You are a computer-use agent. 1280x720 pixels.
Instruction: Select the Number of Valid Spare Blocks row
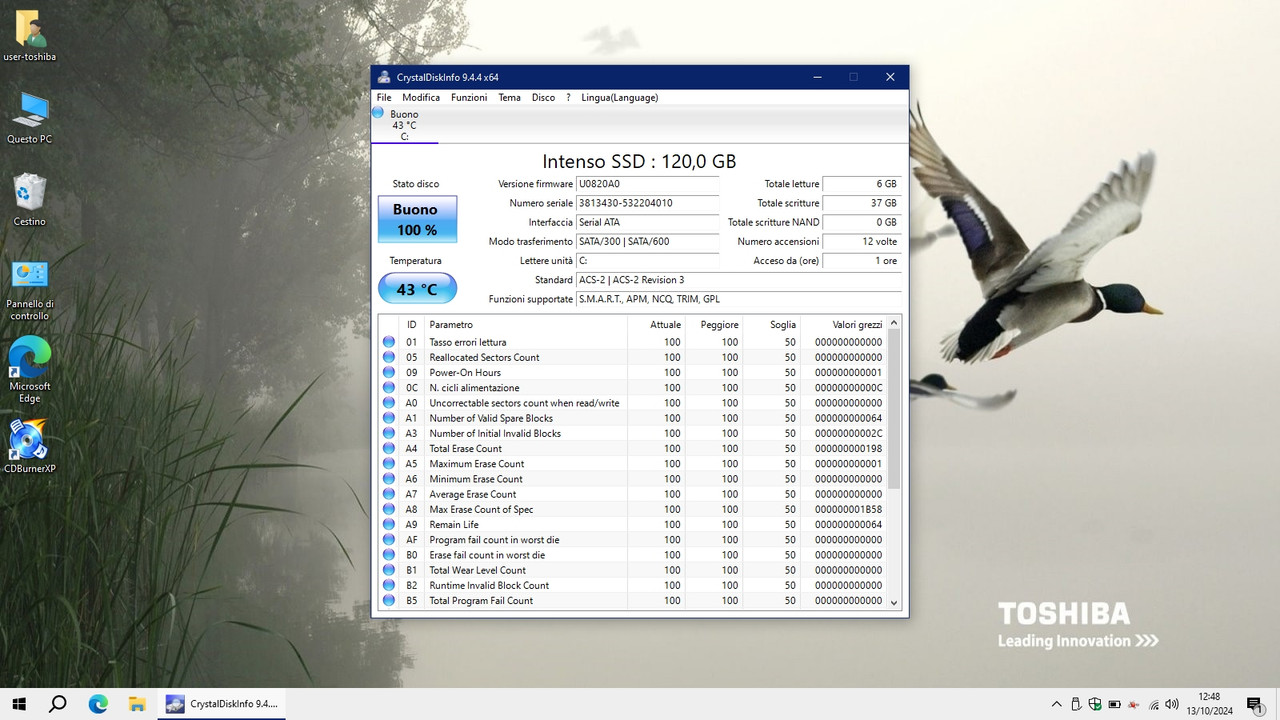[x=633, y=418]
